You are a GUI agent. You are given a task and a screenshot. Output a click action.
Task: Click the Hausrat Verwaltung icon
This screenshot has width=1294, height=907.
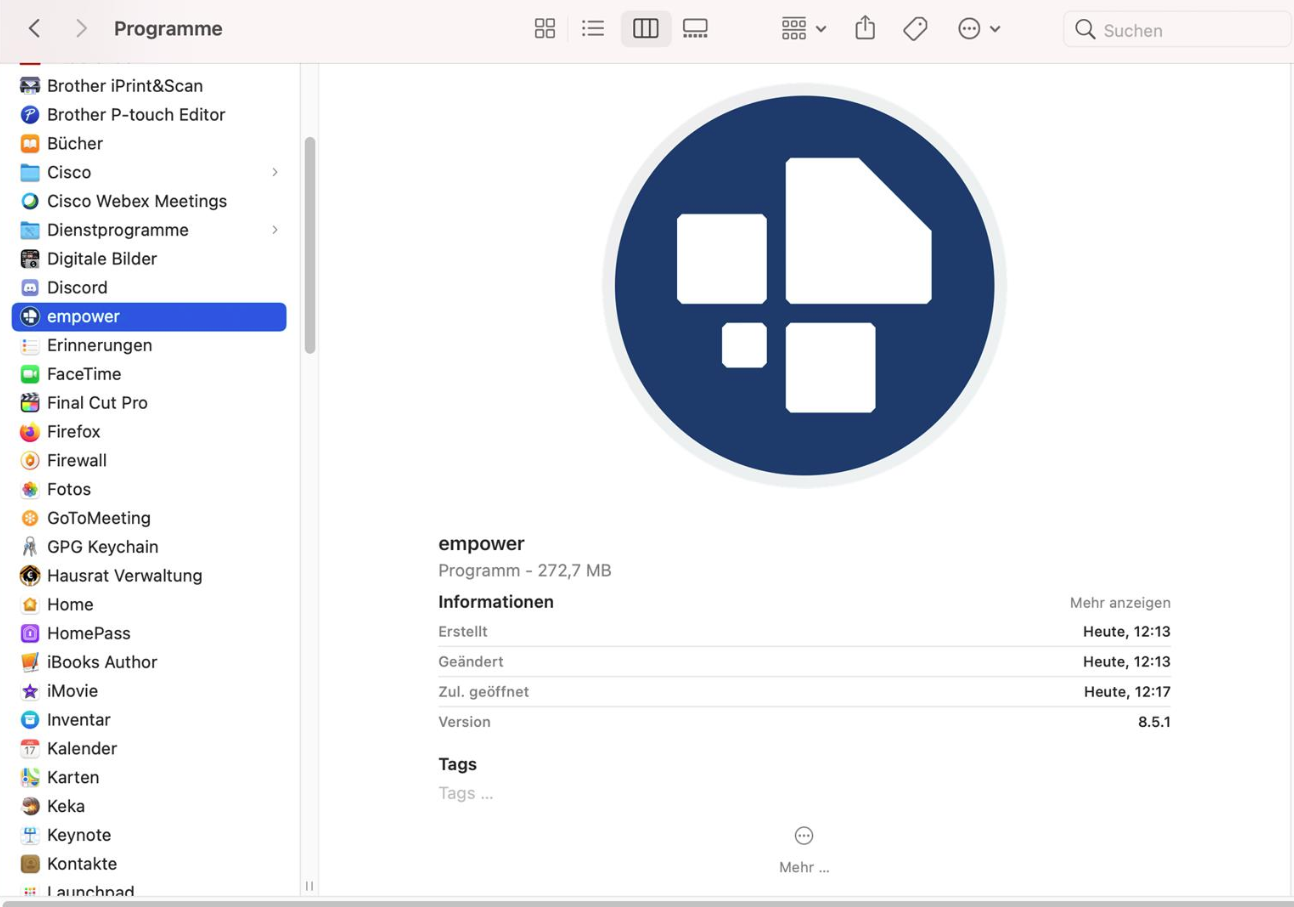(x=30, y=576)
